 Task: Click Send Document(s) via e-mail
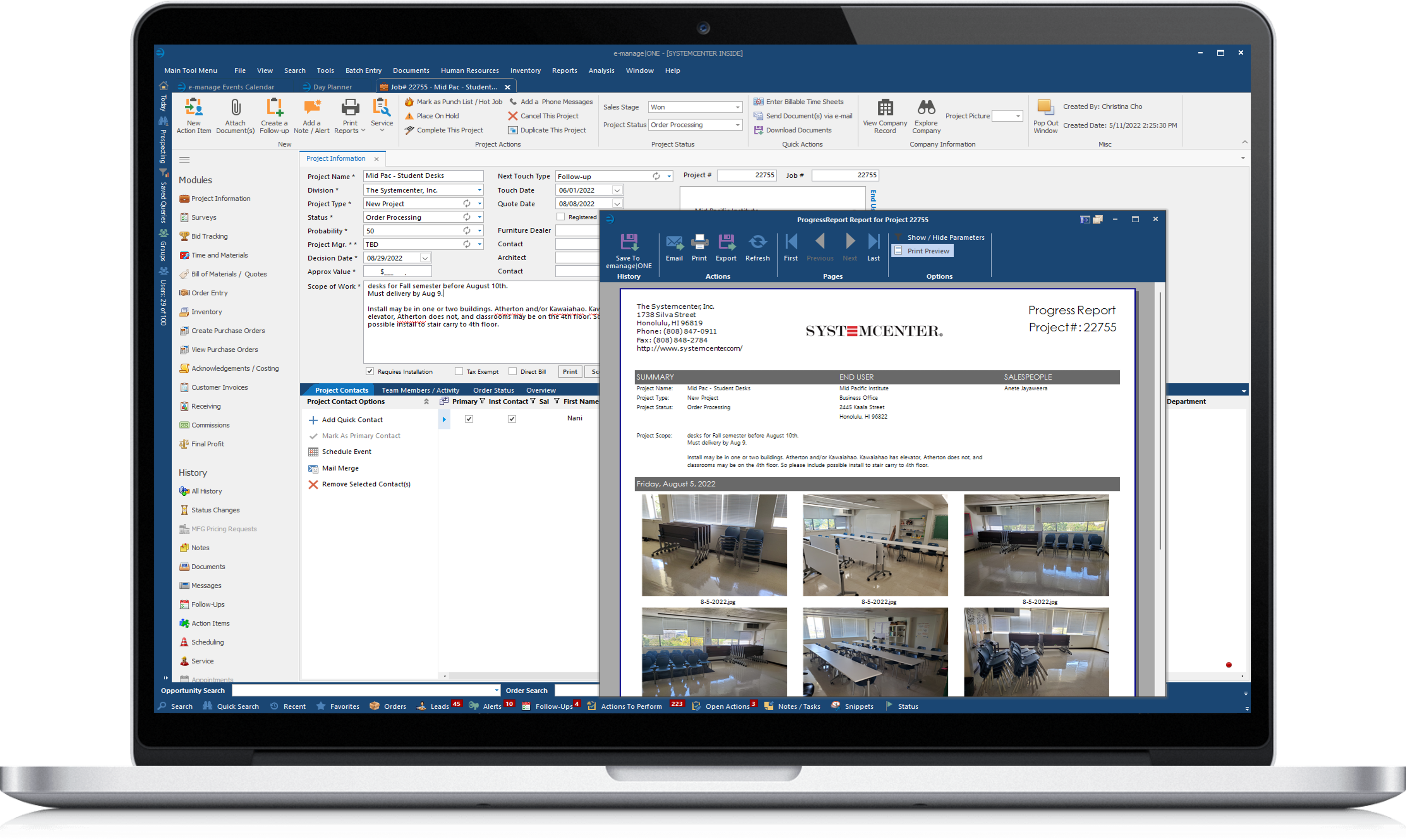(803, 116)
